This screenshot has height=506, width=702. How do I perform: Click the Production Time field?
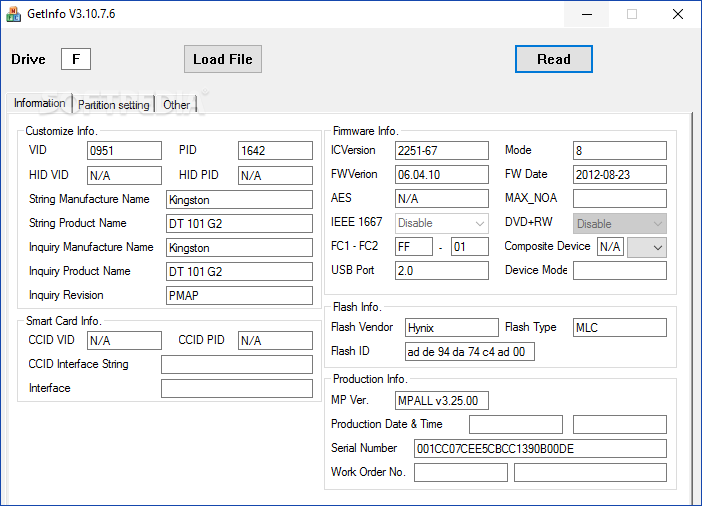coord(620,425)
